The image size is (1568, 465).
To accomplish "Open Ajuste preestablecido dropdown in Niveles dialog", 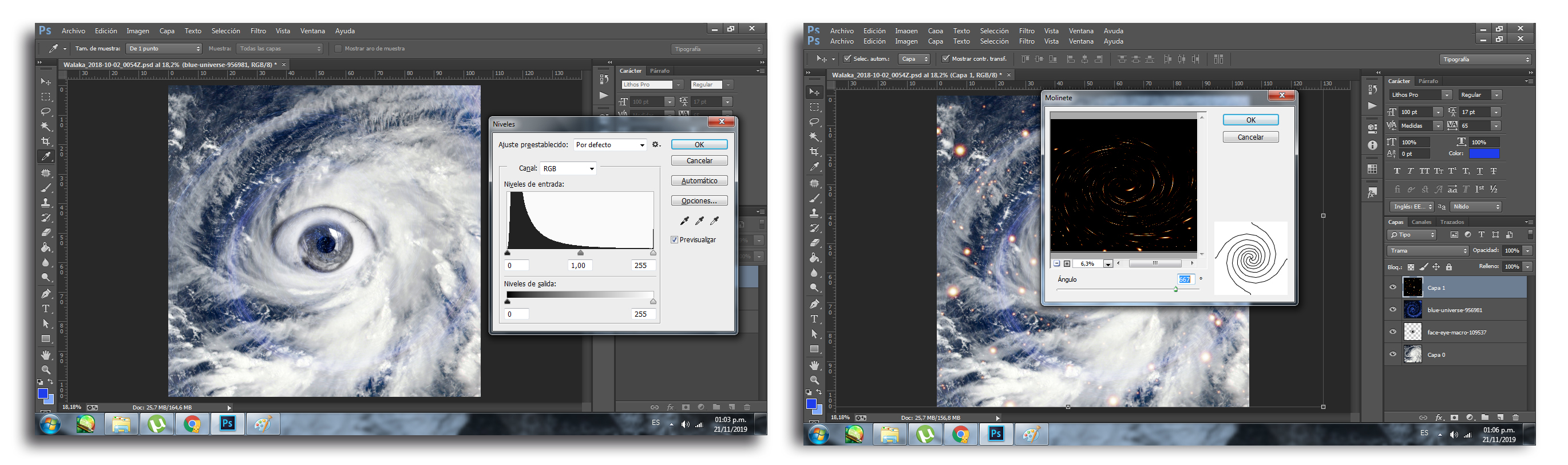I will coord(610,145).
